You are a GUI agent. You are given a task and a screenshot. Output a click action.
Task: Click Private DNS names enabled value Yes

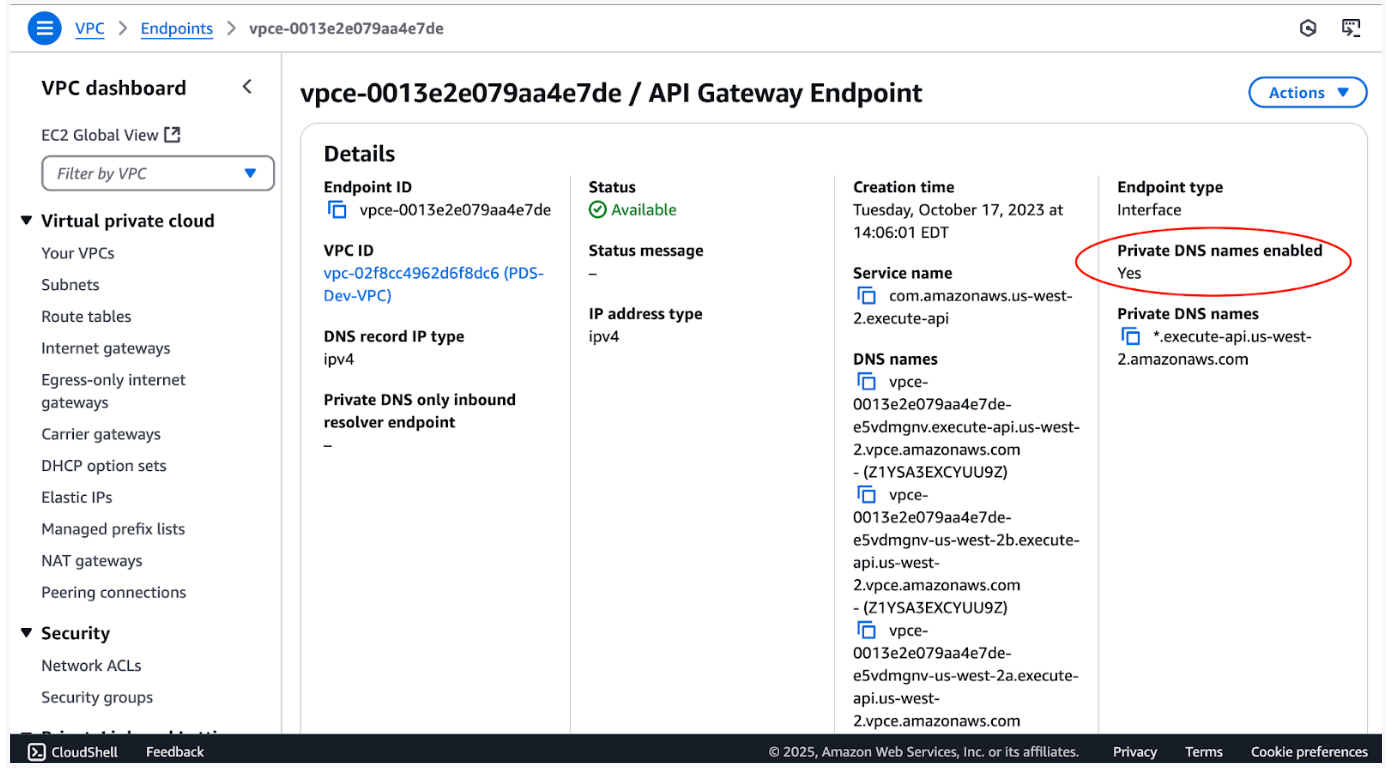click(1129, 273)
